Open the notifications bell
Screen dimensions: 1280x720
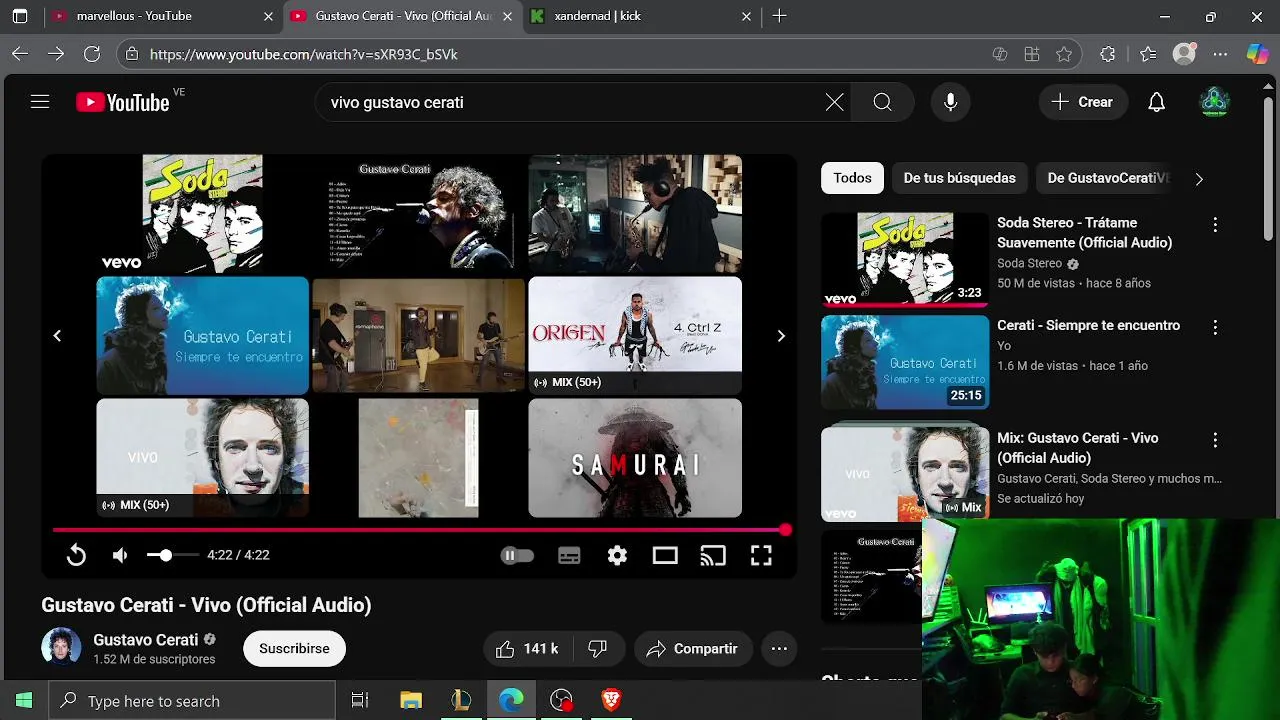click(1157, 102)
